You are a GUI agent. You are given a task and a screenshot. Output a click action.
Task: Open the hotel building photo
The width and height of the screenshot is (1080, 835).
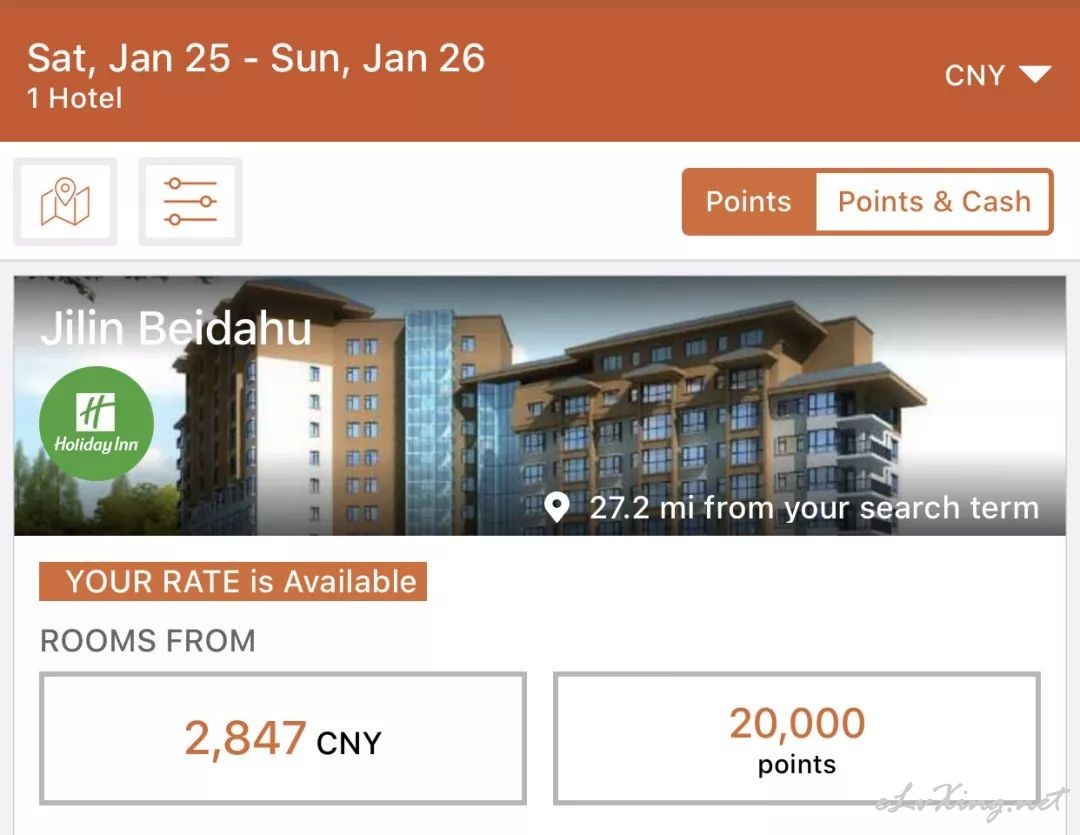[540, 406]
